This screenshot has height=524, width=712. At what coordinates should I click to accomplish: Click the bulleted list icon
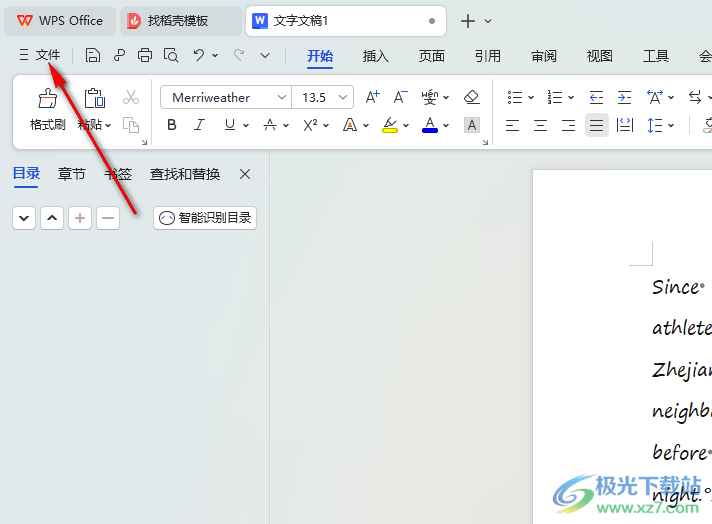click(x=515, y=97)
